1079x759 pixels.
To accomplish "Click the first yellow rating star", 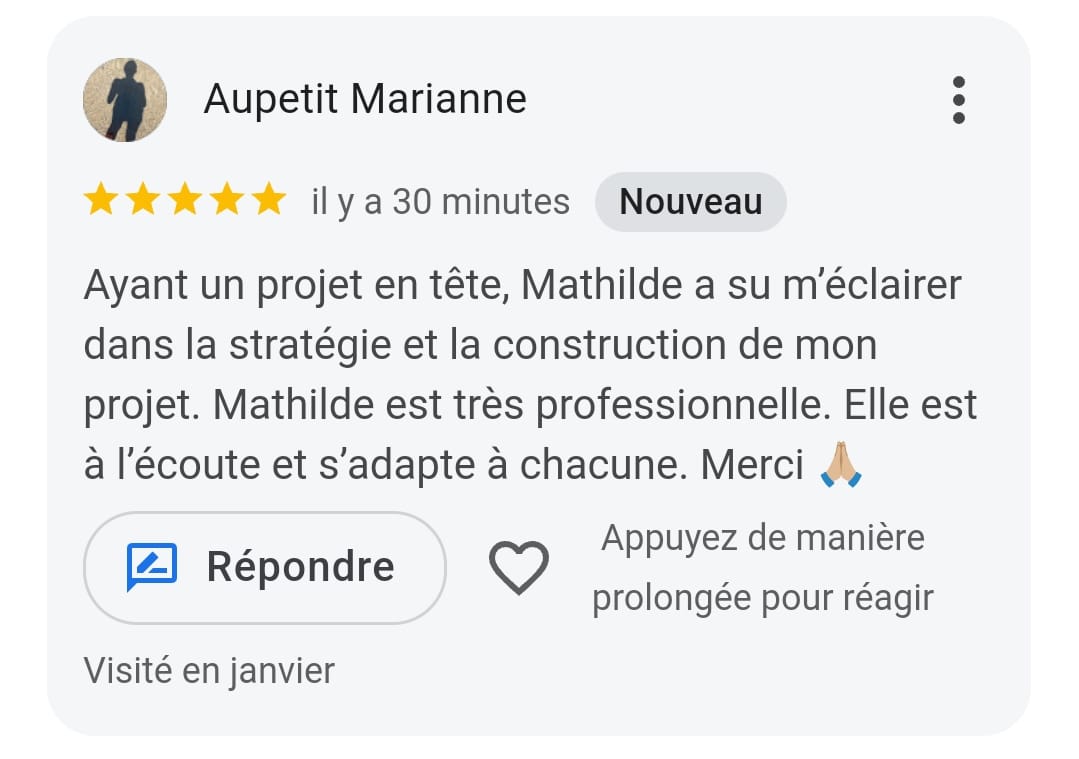I will coord(100,200).
